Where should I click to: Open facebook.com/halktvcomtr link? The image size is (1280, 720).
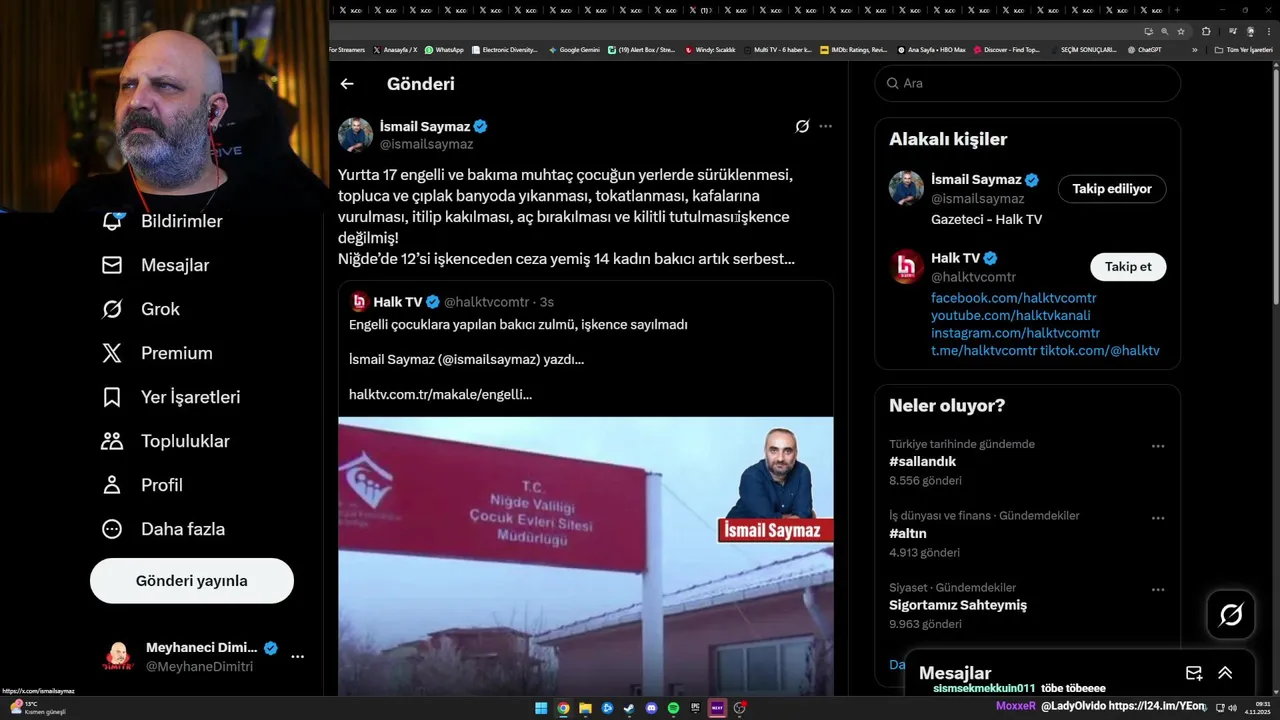tap(1013, 298)
